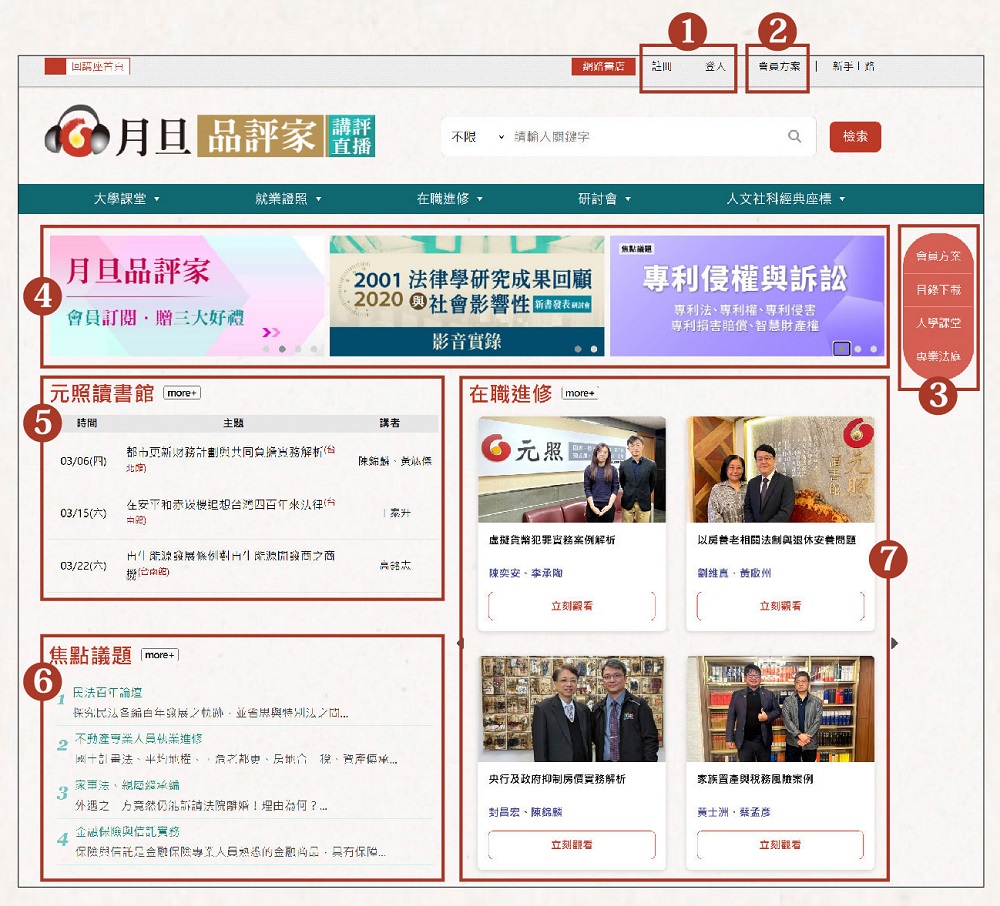Click 會員方案 in the red side menu

tap(938, 256)
